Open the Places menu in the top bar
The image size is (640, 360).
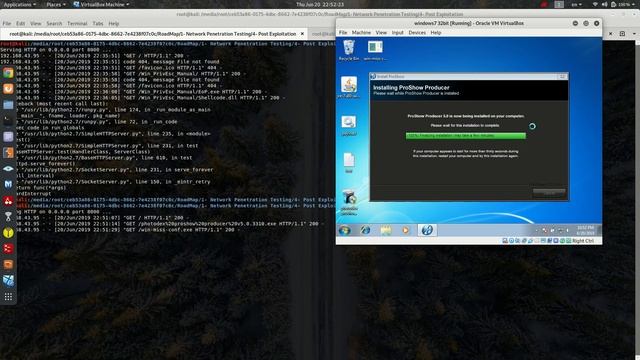(56, 4)
